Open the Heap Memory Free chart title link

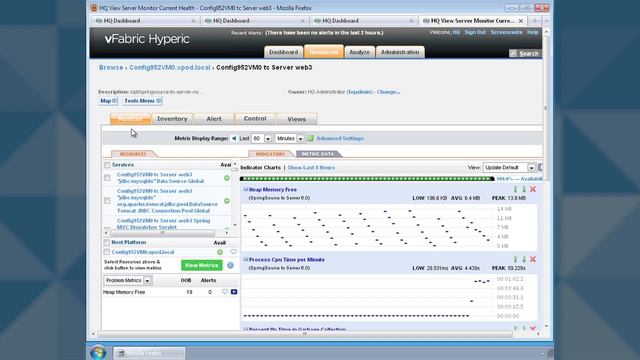point(273,190)
